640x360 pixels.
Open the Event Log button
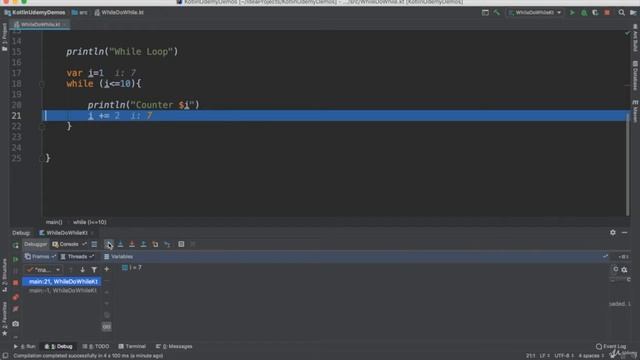(611, 347)
